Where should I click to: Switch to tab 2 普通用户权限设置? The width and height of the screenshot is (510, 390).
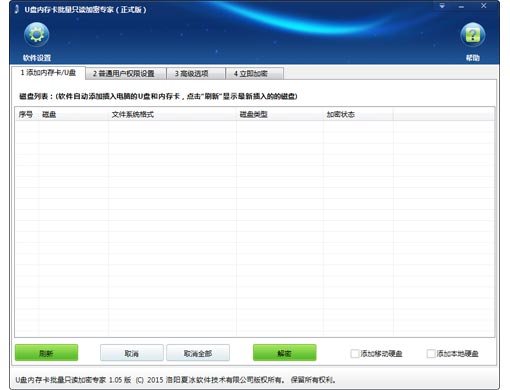tap(125, 74)
